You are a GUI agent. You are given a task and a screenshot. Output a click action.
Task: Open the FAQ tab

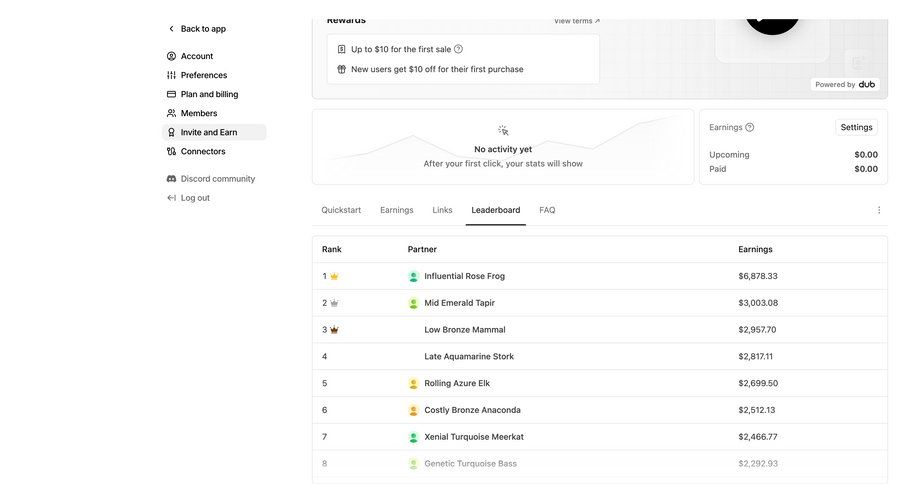(x=547, y=210)
